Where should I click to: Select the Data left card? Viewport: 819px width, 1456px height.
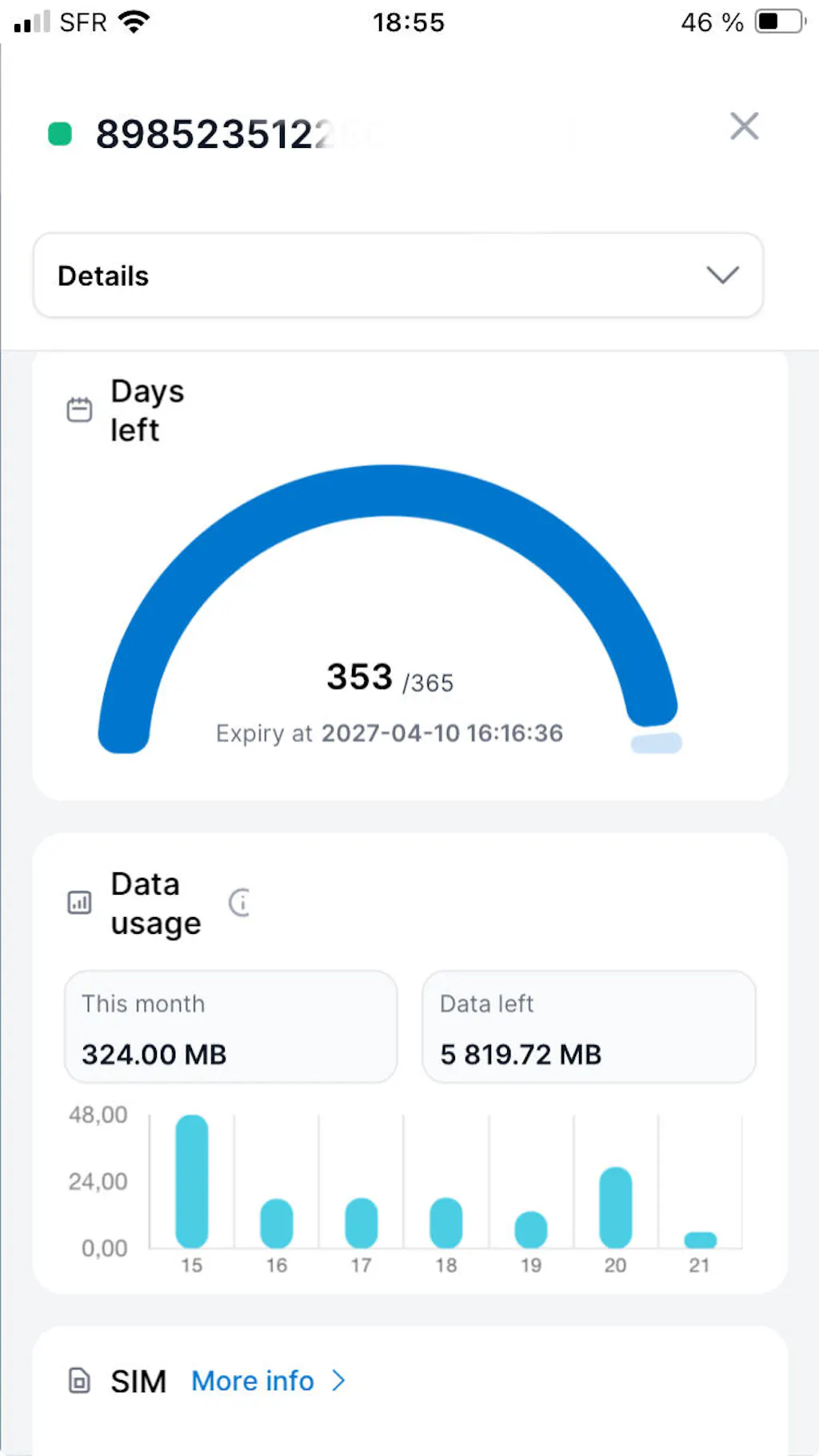pos(589,1027)
